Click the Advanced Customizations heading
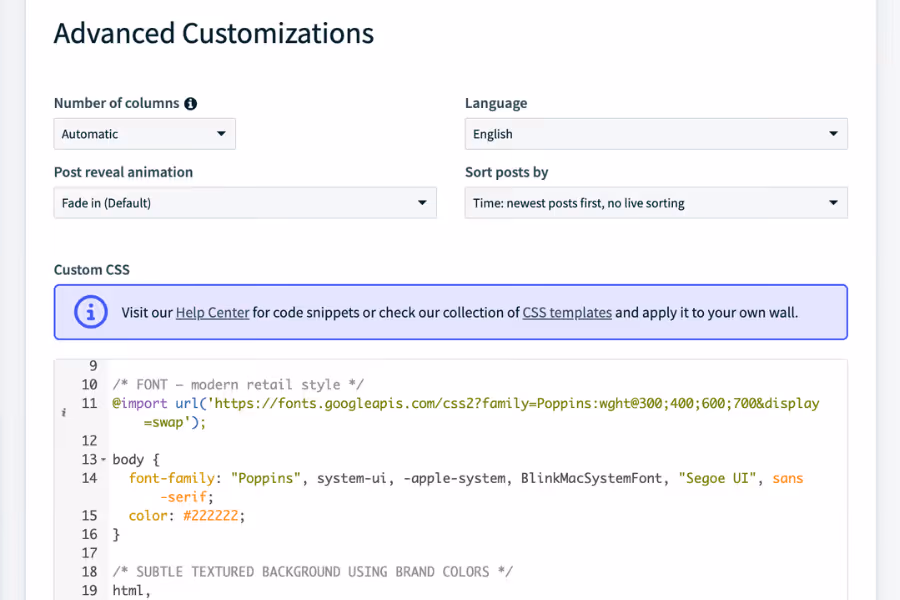The height and width of the screenshot is (600, 900). click(214, 33)
